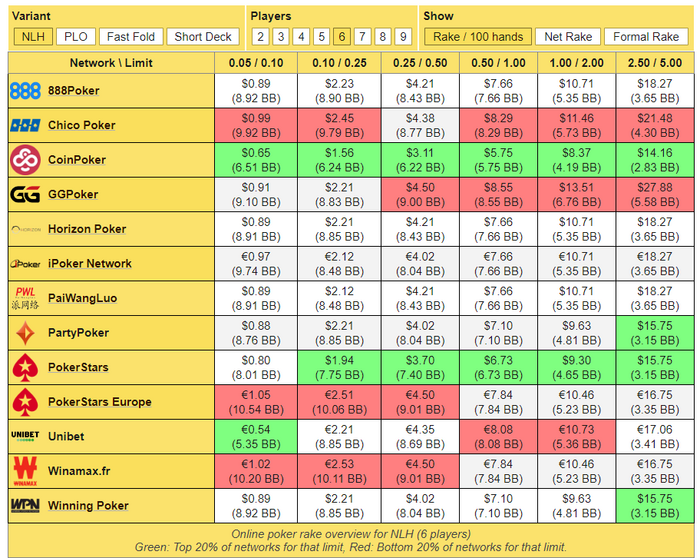This screenshot has height=558, width=700.
Task: Open the PaiWangLuo network link
Action: (83, 298)
